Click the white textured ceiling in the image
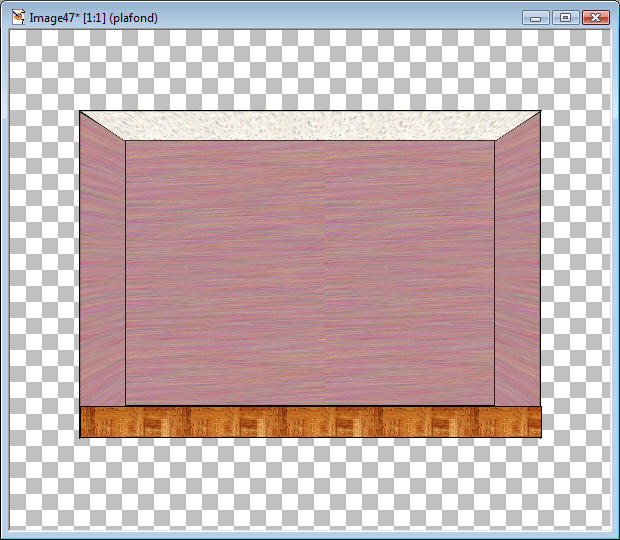The image size is (620, 540). tap(310, 126)
